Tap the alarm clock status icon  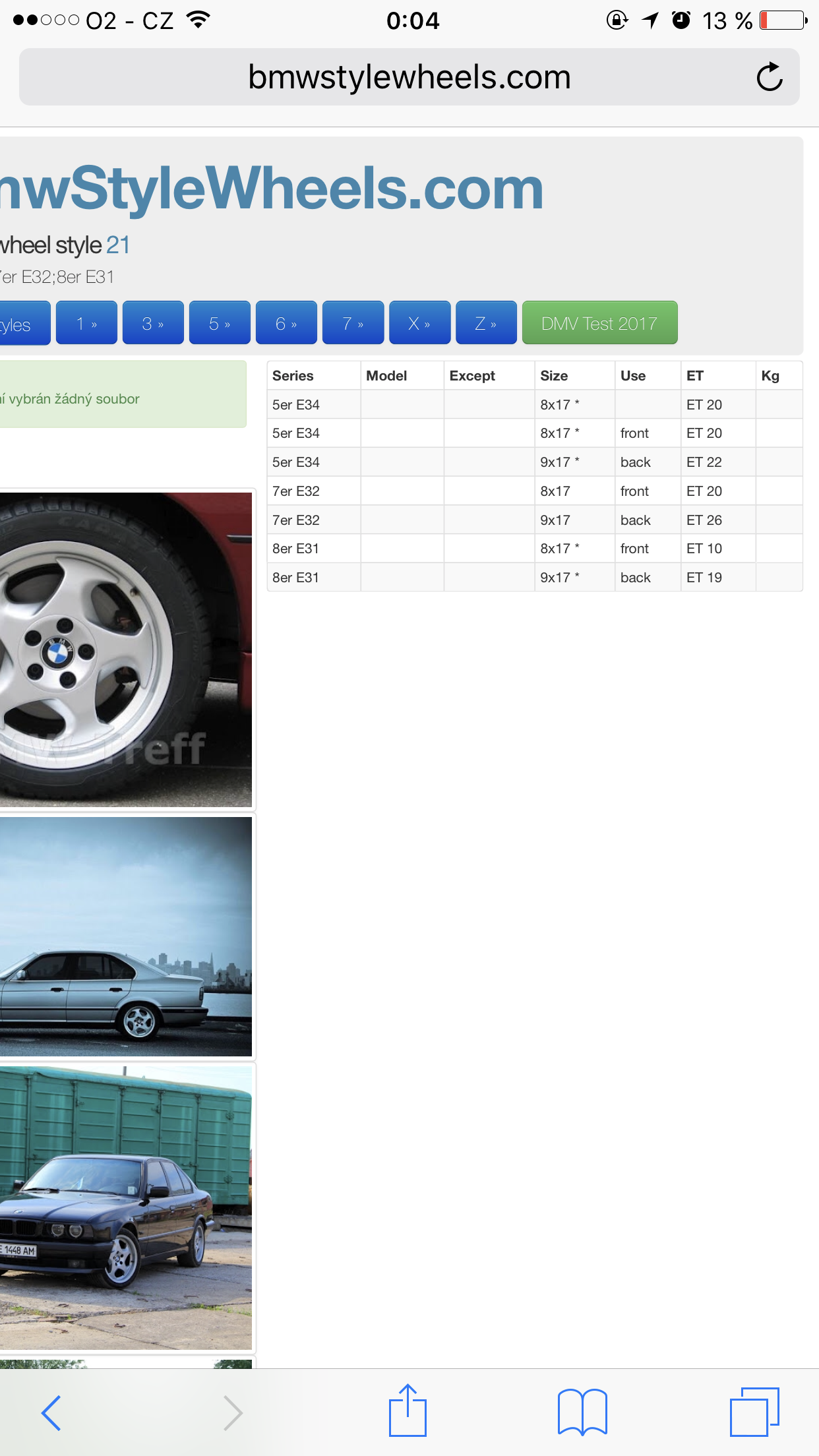coord(681,20)
